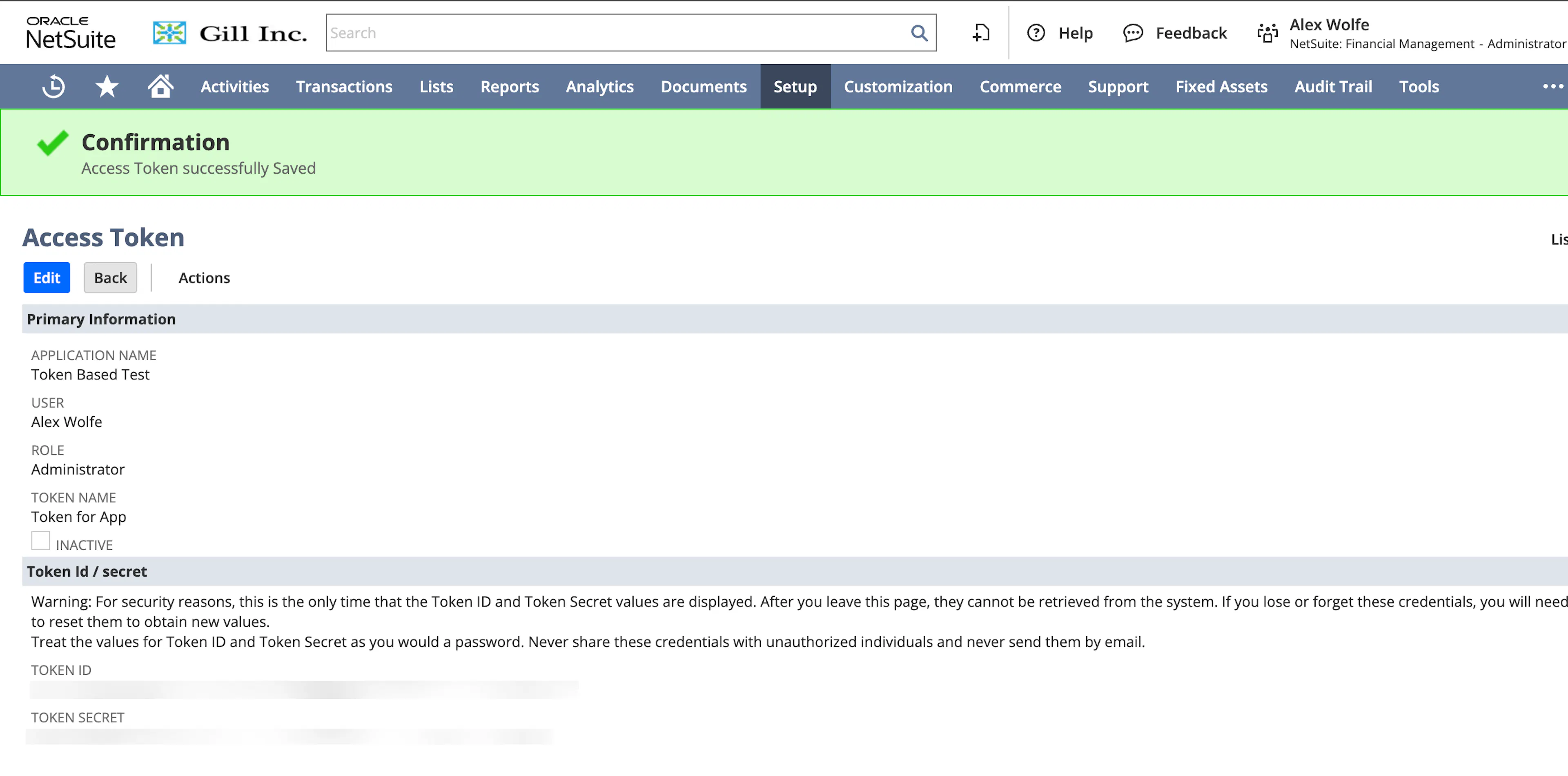Screen dimensions: 1568x776
Task: Click the 'Alex Wolfe' user value
Action: [x=67, y=422]
